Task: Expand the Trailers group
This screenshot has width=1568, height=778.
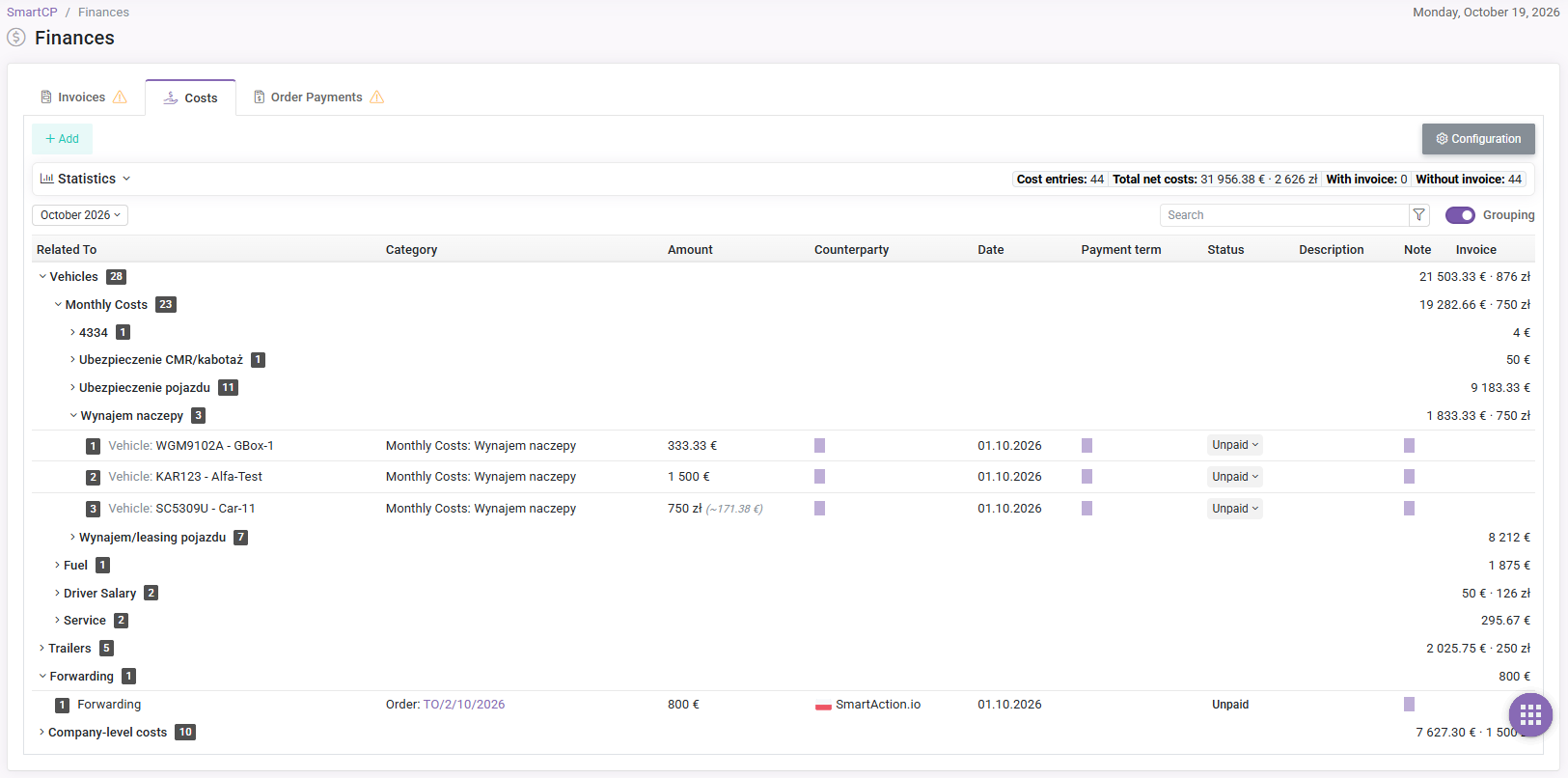Action: (x=41, y=649)
